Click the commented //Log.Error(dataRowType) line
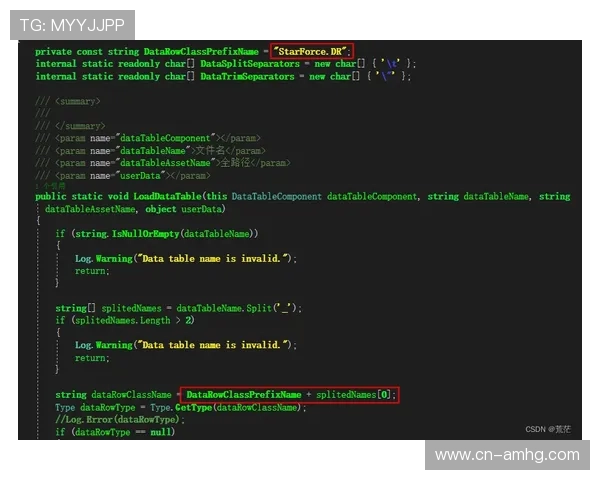Viewport: 600px width, 480px height. coord(120,420)
